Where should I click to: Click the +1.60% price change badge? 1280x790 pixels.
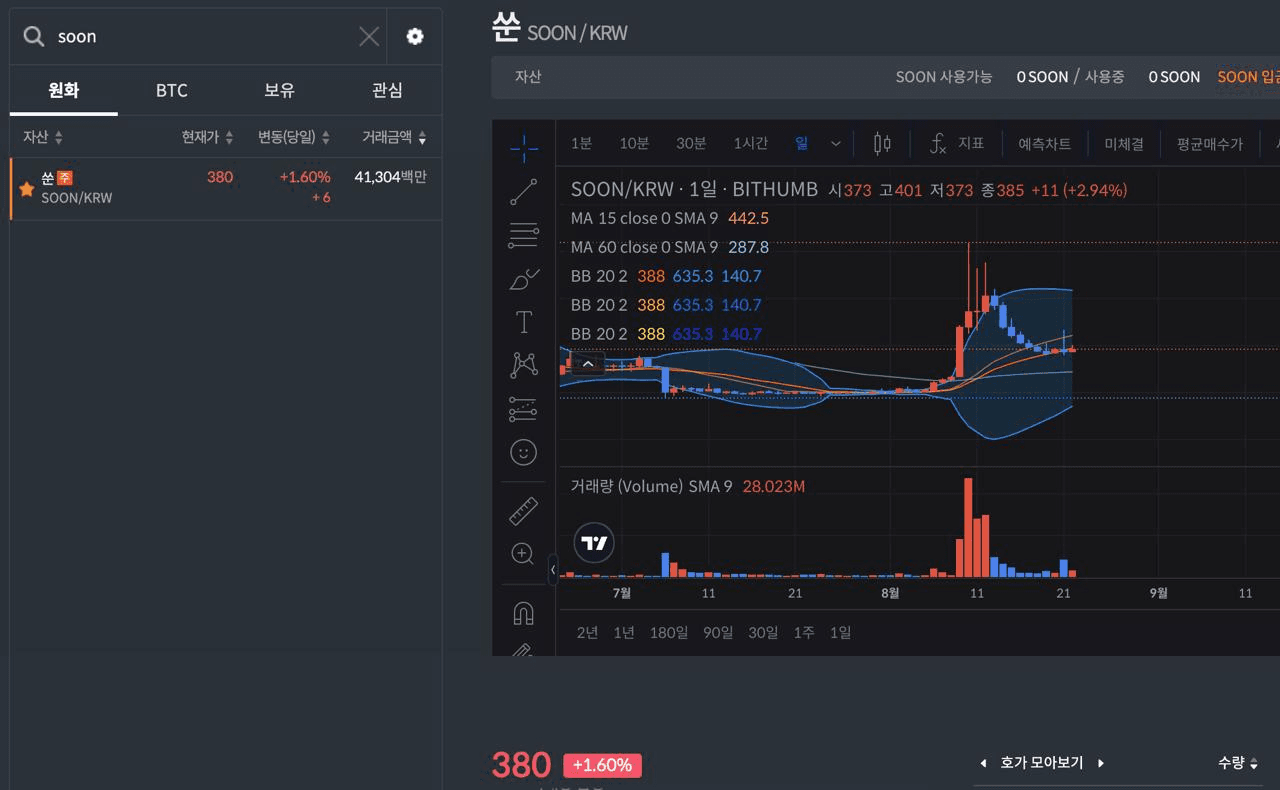[x=602, y=765]
